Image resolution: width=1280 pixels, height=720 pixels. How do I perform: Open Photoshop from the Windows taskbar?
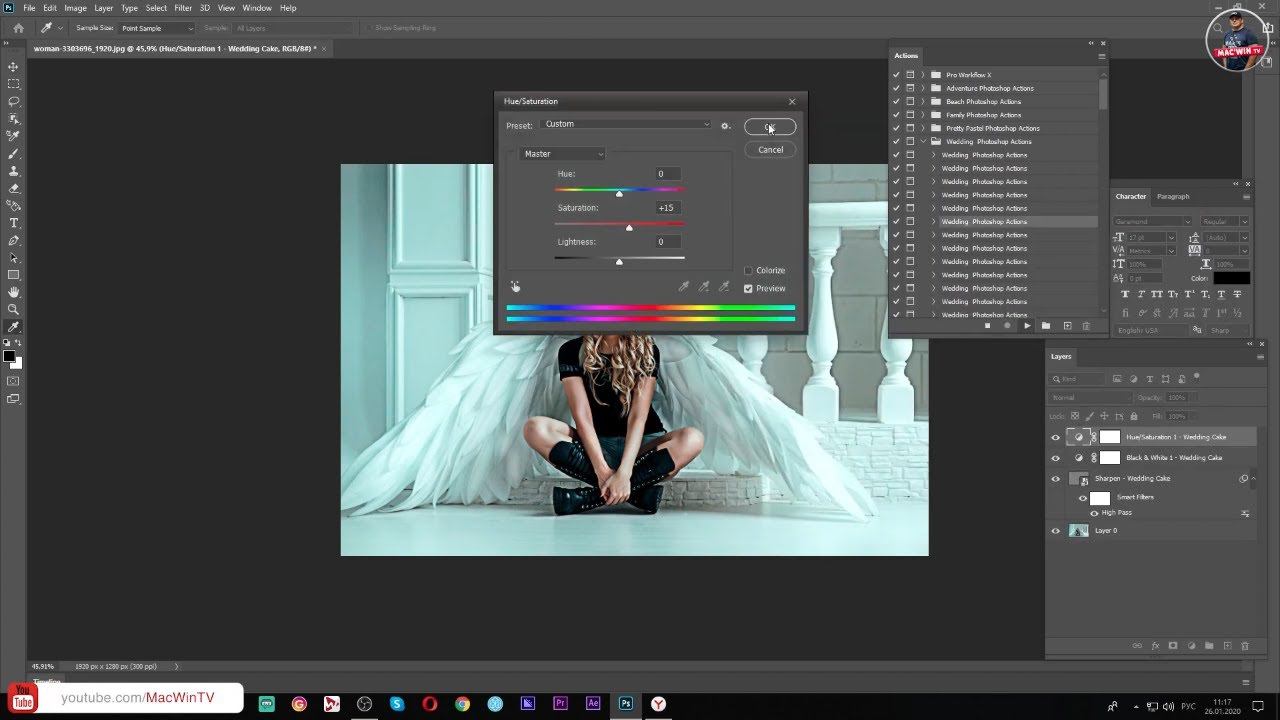pyautogui.click(x=626, y=704)
